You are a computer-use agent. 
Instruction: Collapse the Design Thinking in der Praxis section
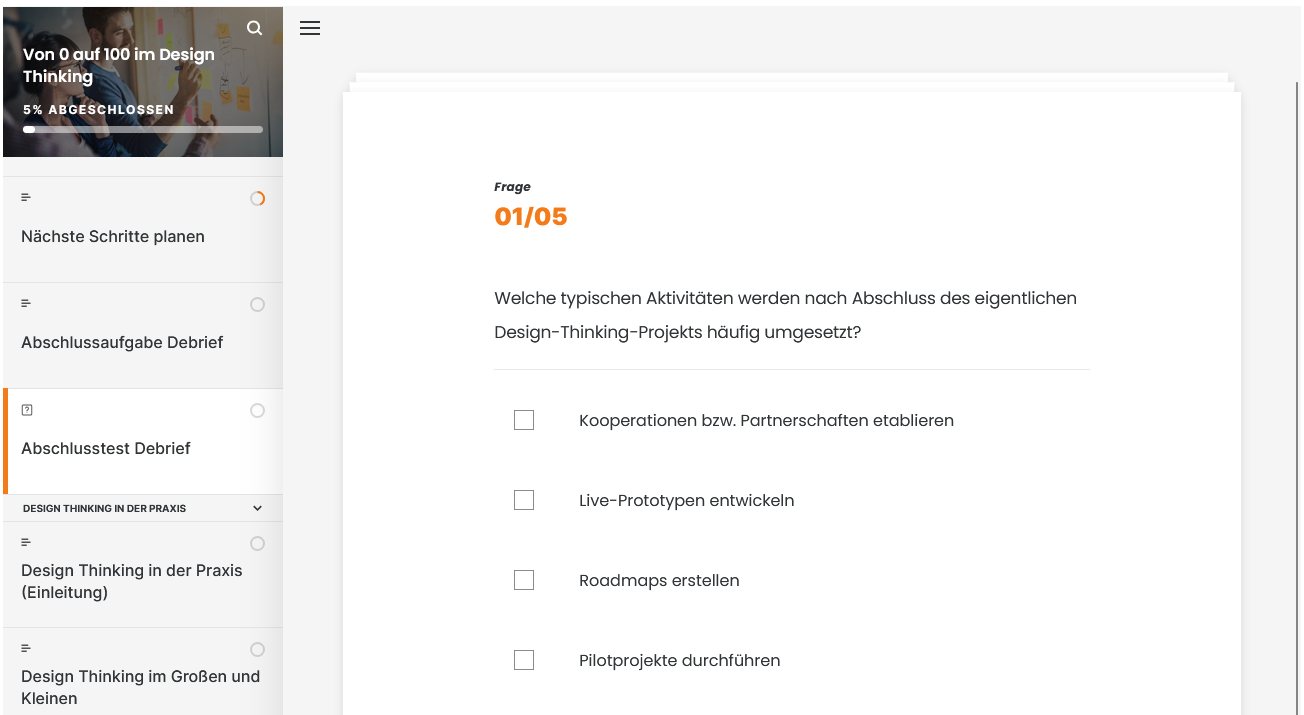pyautogui.click(x=257, y=508)
